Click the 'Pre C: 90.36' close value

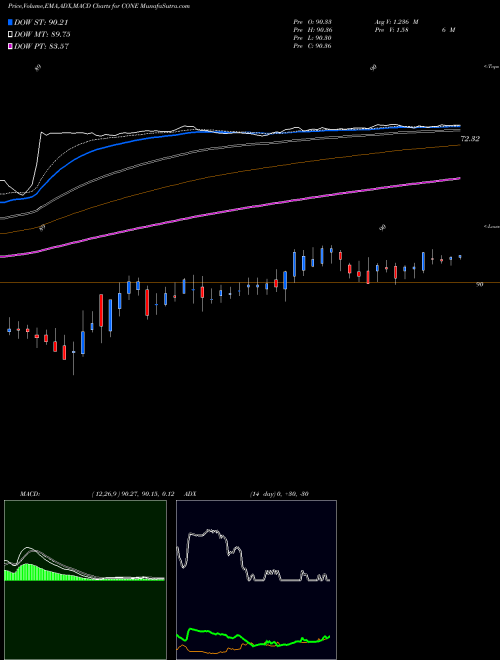pos(312,46)
